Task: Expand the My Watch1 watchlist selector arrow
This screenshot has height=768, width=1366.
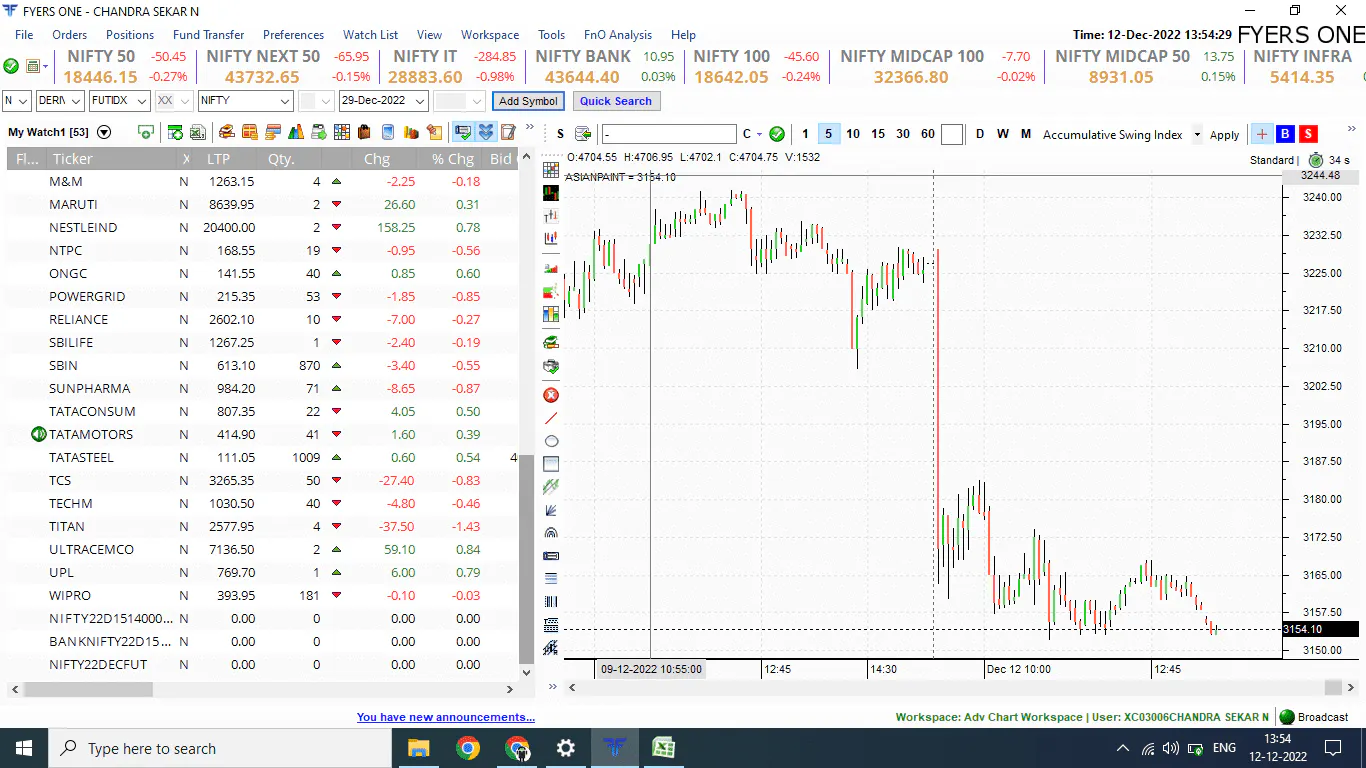Action: click(103, 132)
